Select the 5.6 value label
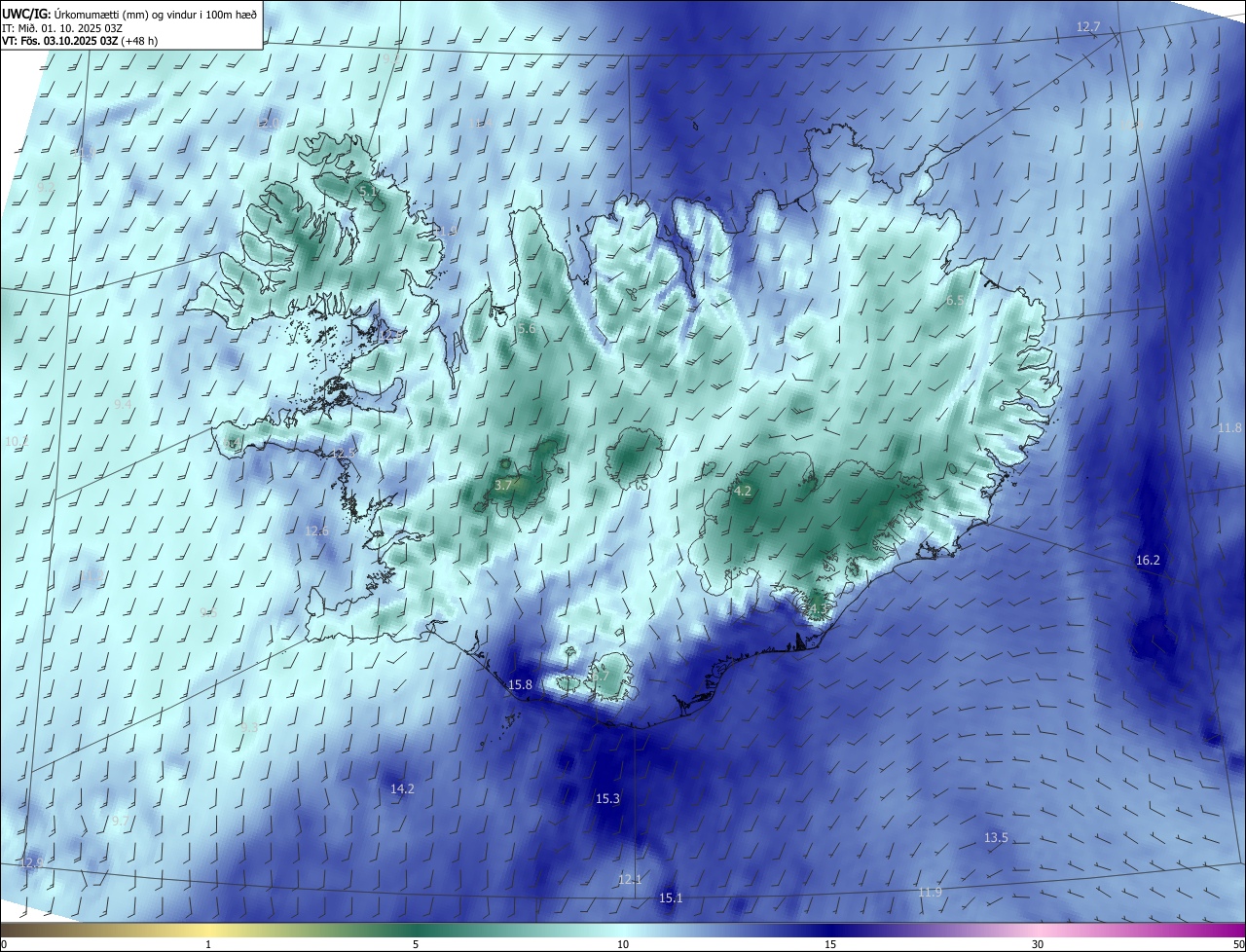The width and height of the screenshot is (1246, 952). 527,329
